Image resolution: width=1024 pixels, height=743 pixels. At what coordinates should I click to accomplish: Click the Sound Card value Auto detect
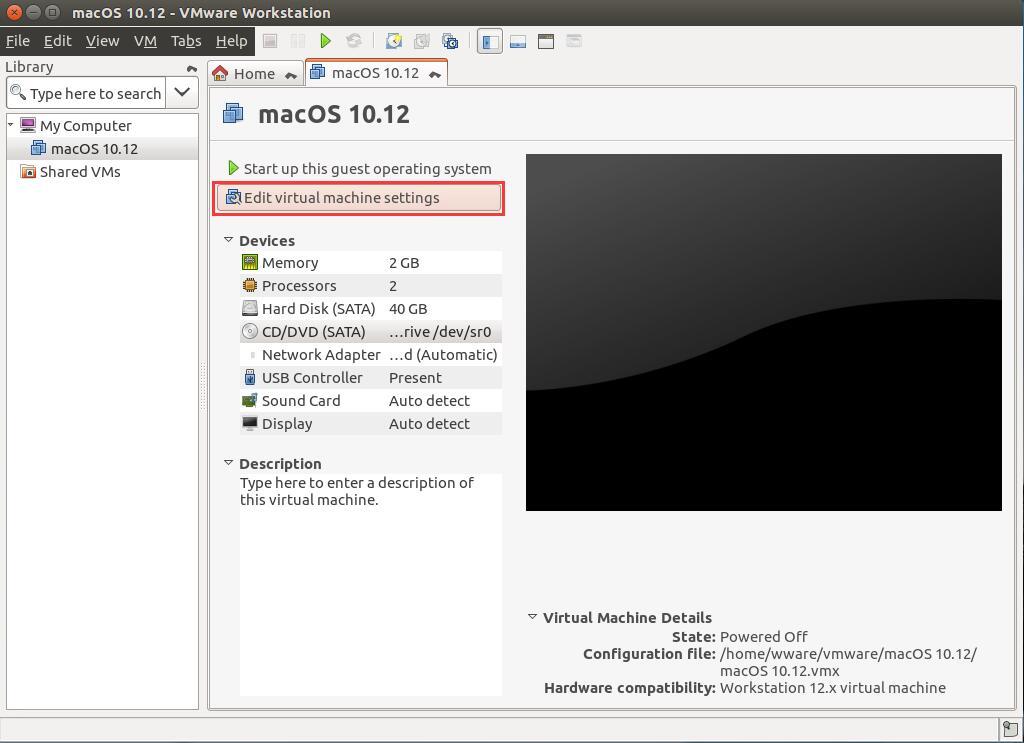click(429, 401)
